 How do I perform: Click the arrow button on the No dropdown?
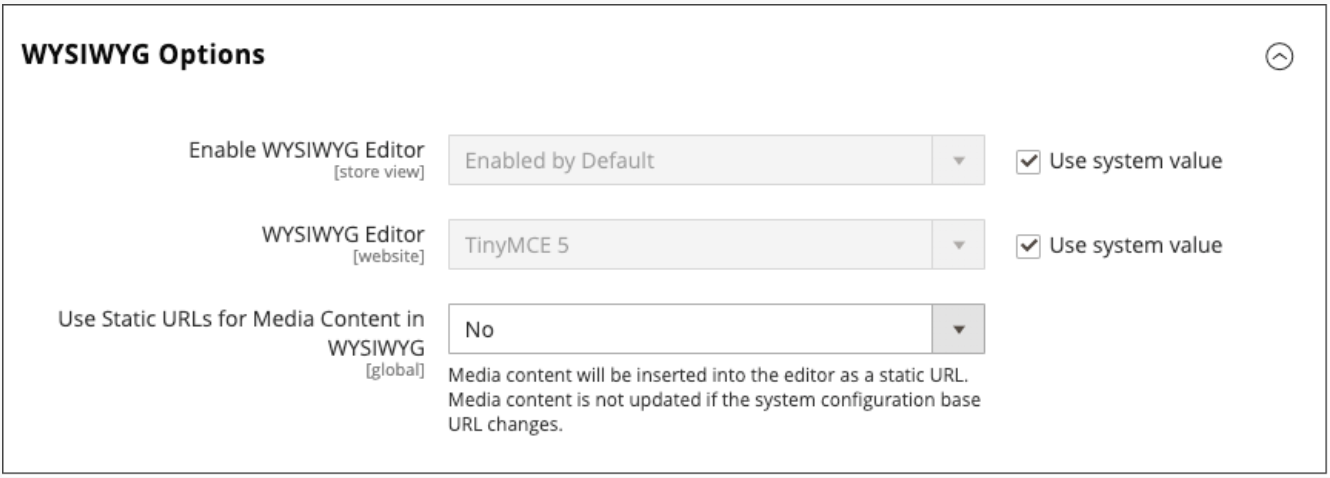959,329
